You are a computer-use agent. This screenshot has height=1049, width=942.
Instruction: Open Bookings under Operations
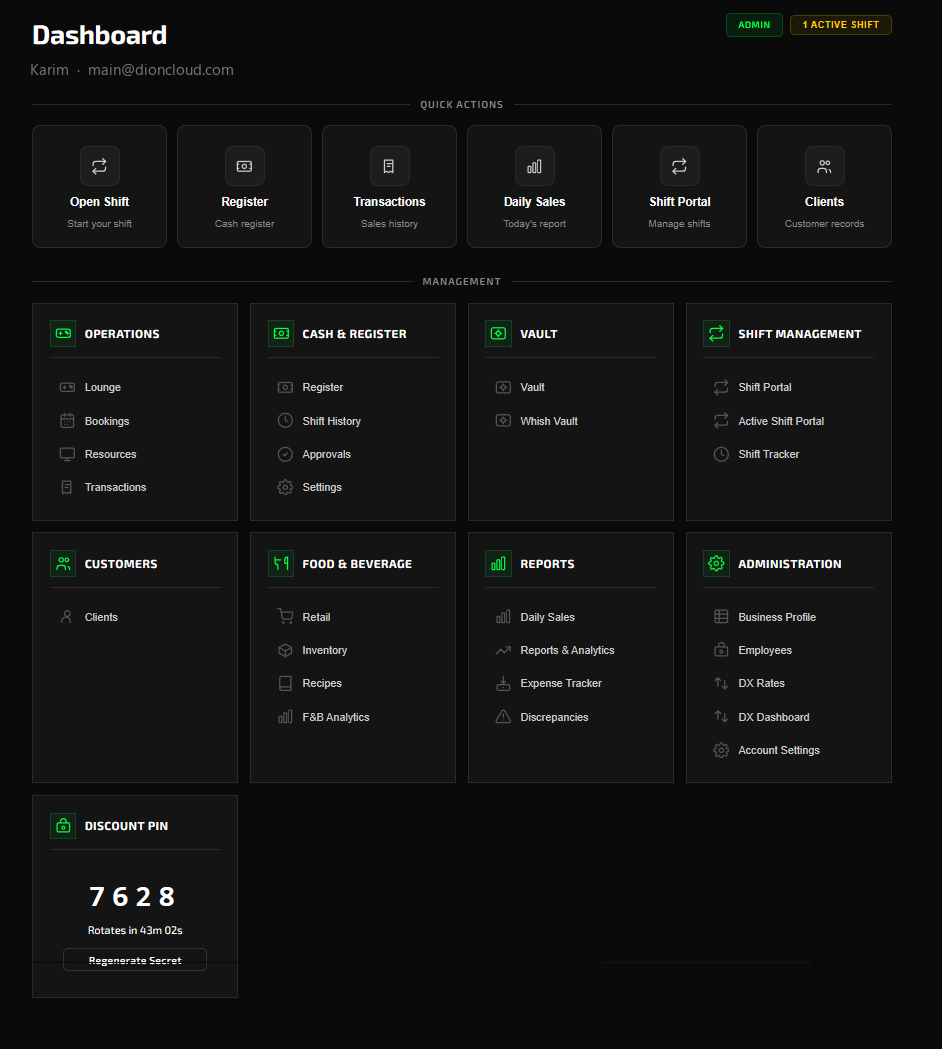click(107, 421)
